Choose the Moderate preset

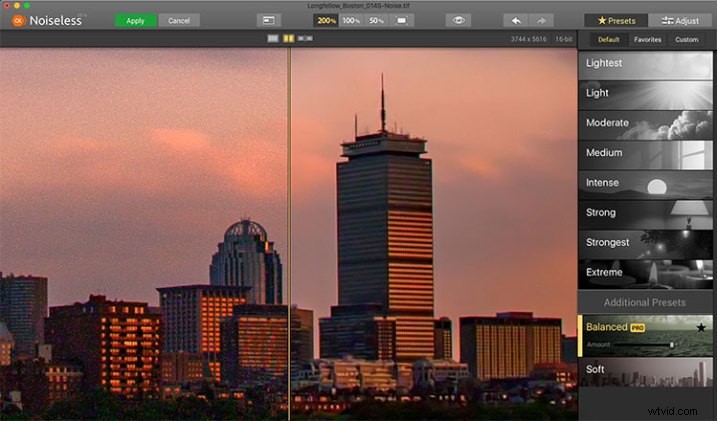645,125
